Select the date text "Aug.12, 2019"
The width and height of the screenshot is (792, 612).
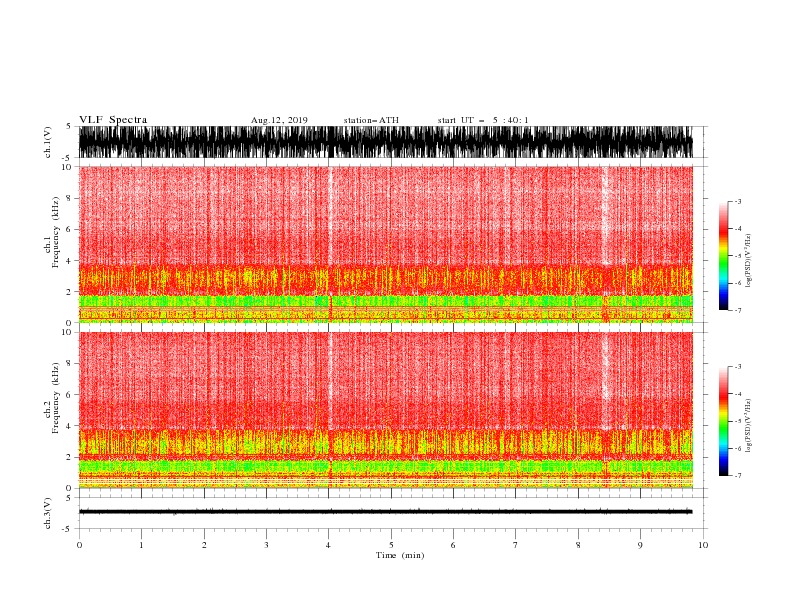click(x=279, y=120)
